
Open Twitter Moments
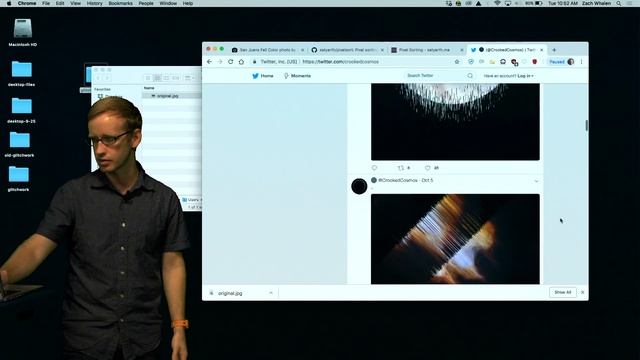coord(297,76)
